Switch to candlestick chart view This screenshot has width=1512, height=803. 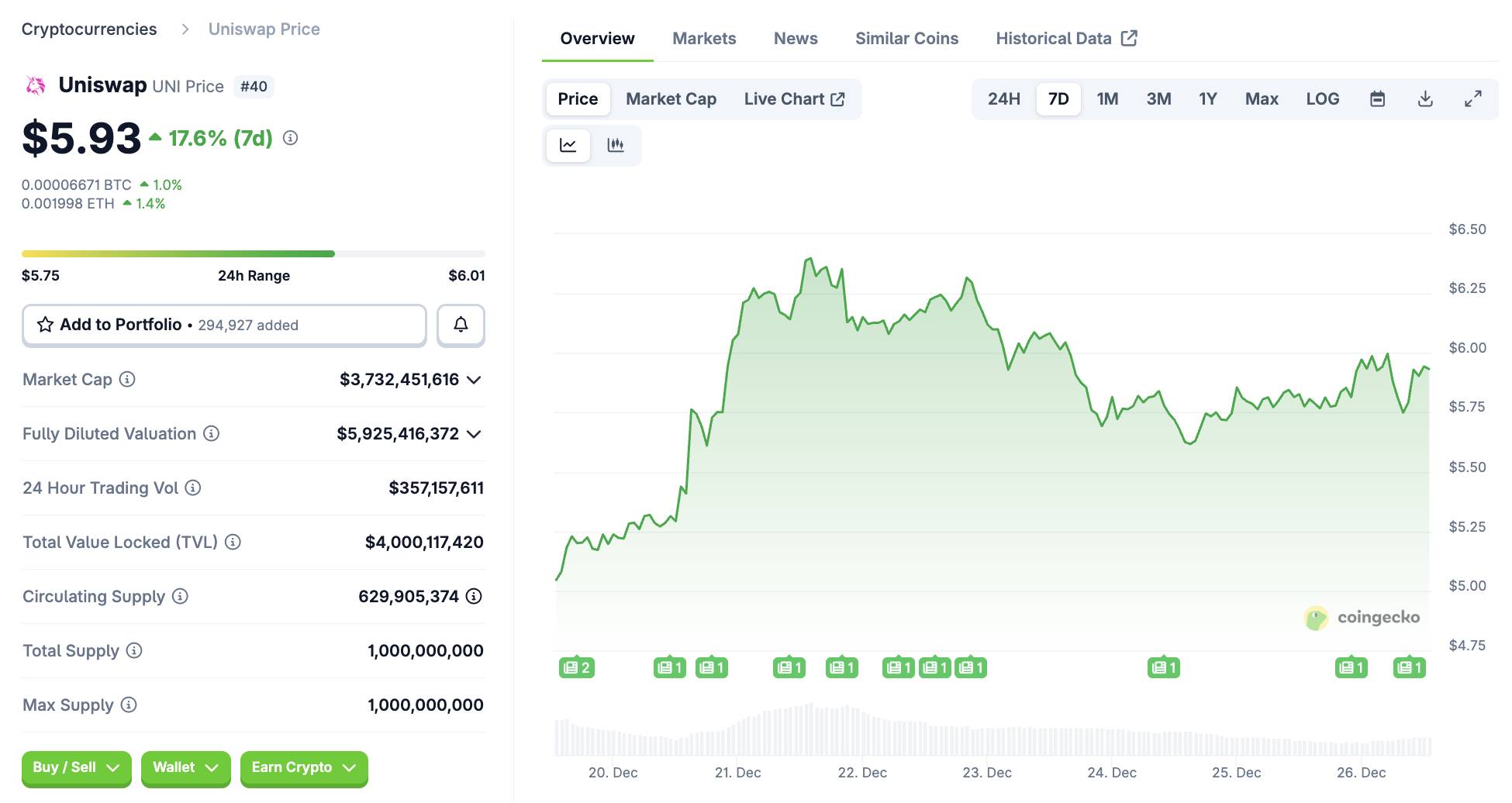616,145
